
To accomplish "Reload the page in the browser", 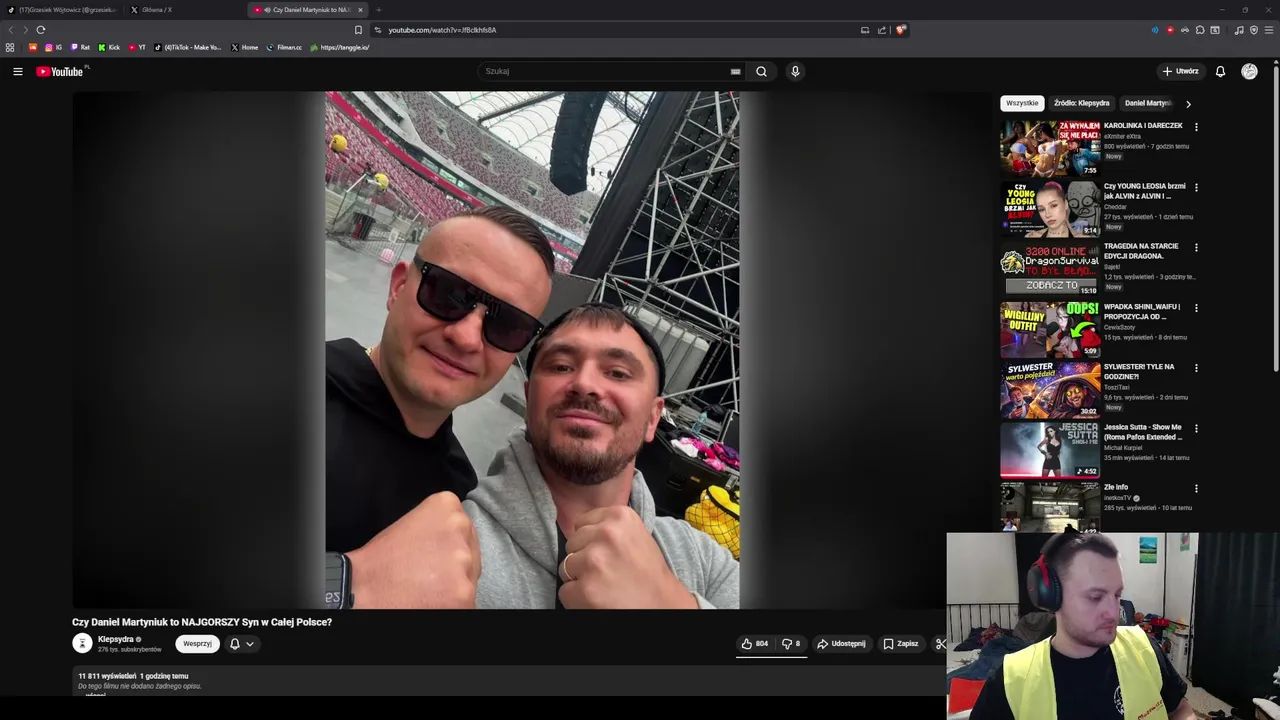I will (40, 30).
